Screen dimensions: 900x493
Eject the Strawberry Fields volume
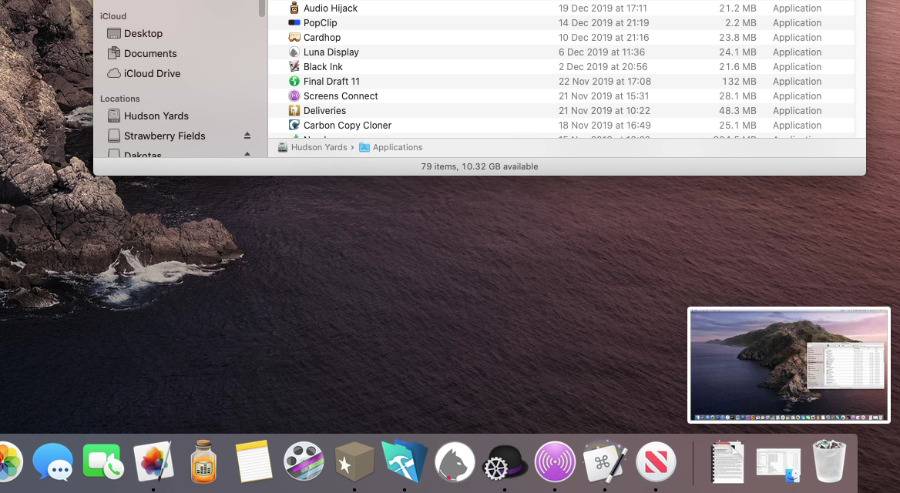pos(247,136)
